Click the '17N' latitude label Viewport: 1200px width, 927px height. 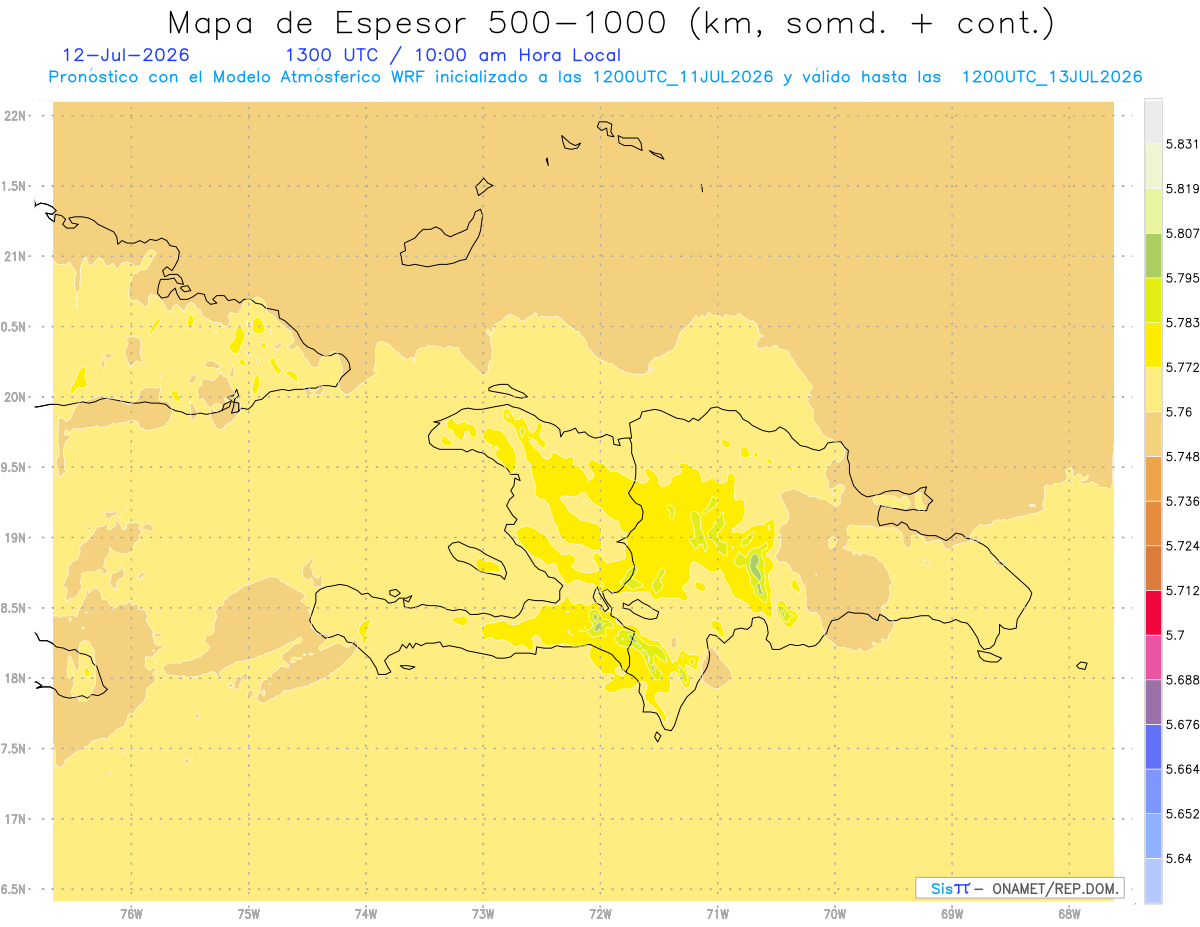(17, 819)
